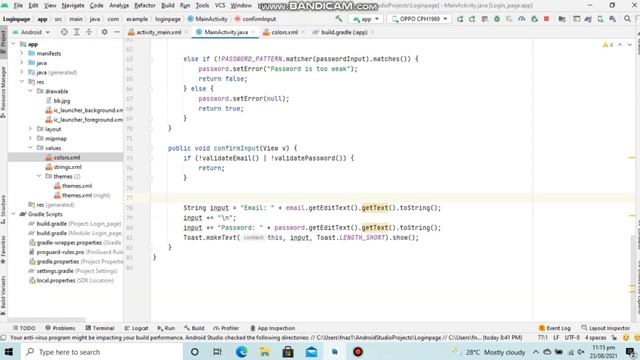Click the Make Project hammer icon
Viewport: 640px width, 360px height.
pyautogui.click(x=338, y=19)
